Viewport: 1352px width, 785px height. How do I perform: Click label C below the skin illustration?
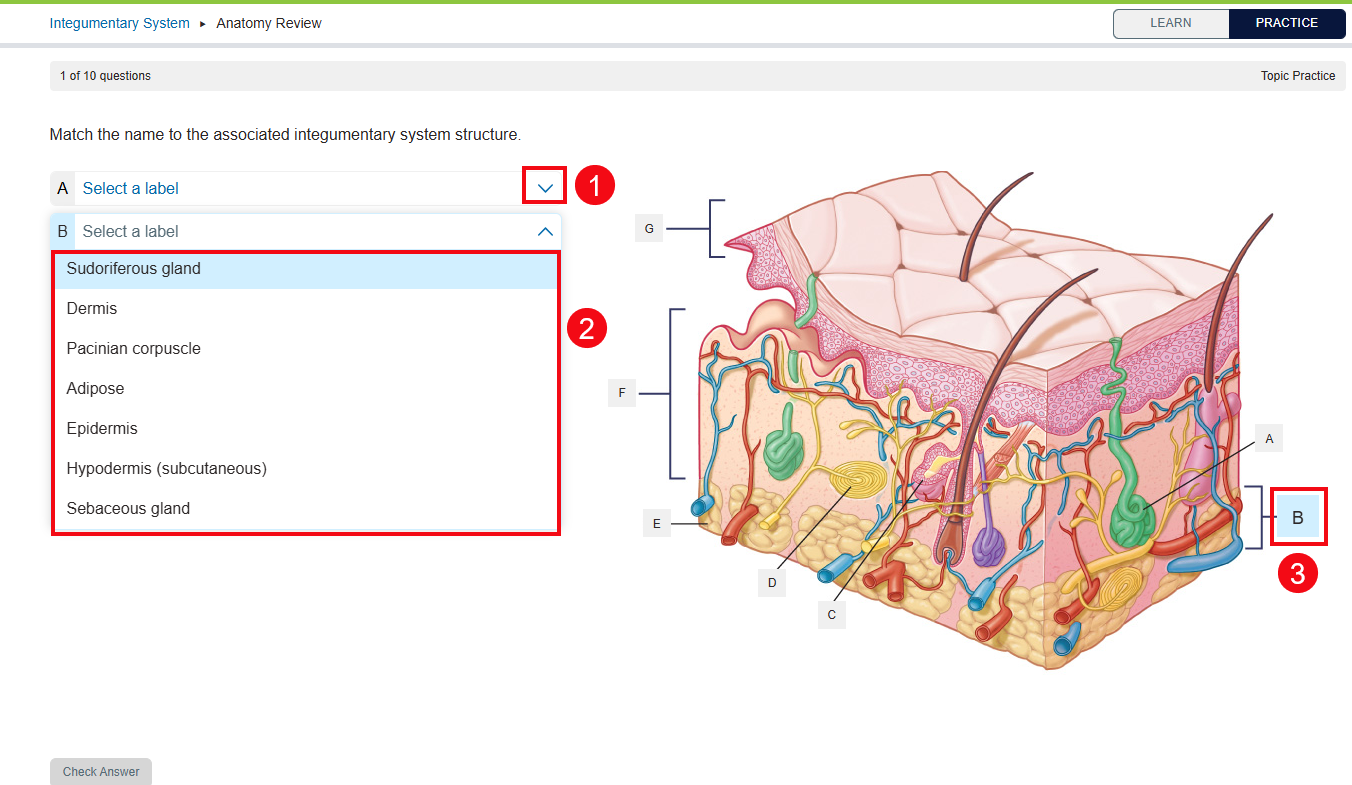[x=831, y=615]
